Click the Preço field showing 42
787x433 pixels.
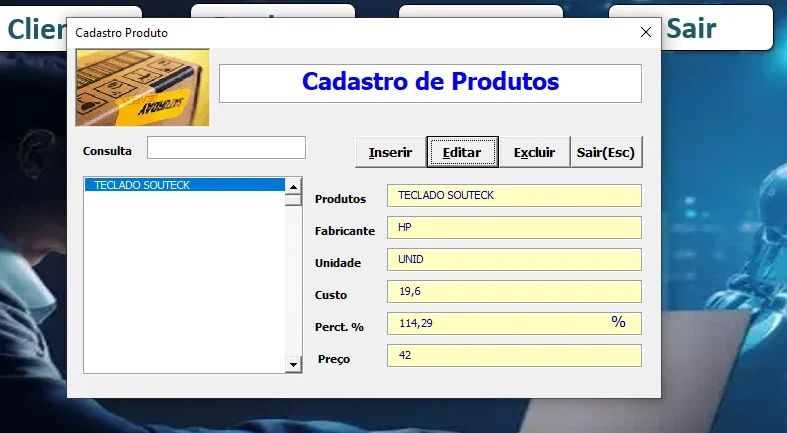tap(514, 356)
